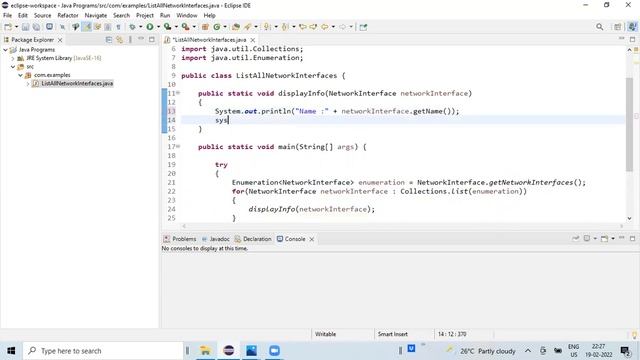Open the Debug configurations dropdown arrow
The height and width of the screenshot is (360, 640).
tap(140, 27)
